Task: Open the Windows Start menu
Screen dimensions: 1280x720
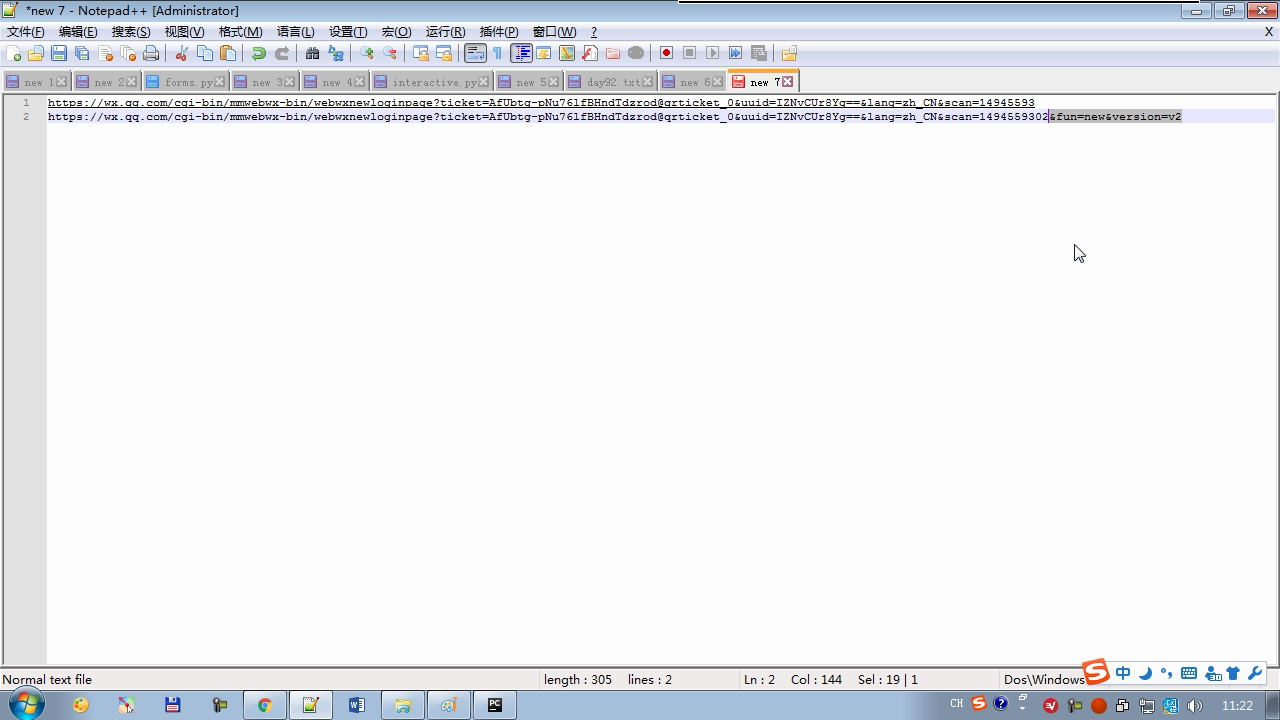Action: (x=26, y=705)
